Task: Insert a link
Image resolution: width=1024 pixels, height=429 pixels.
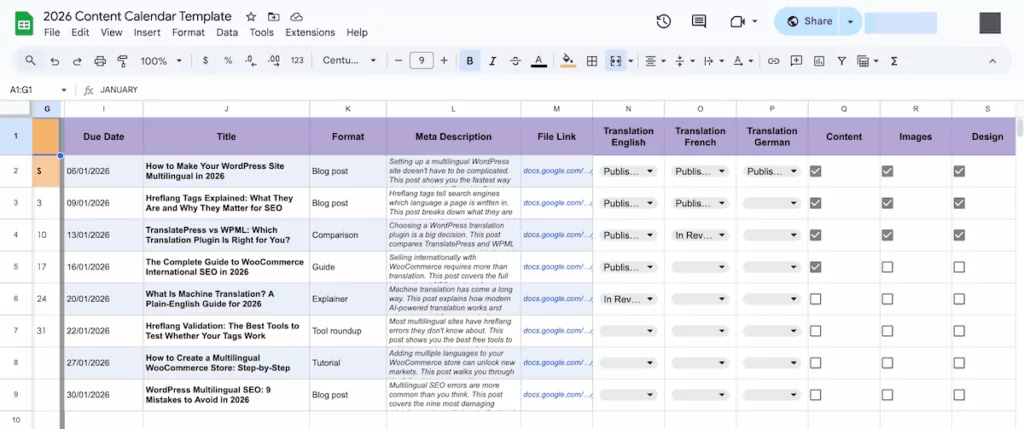Action: pos(773,61)
